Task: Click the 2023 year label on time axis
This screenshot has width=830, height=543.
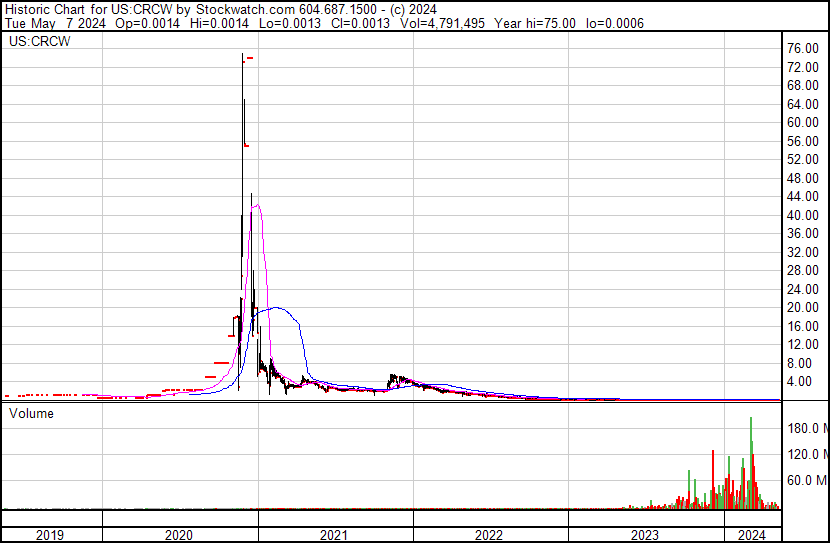Action: [x=645, y=535]
